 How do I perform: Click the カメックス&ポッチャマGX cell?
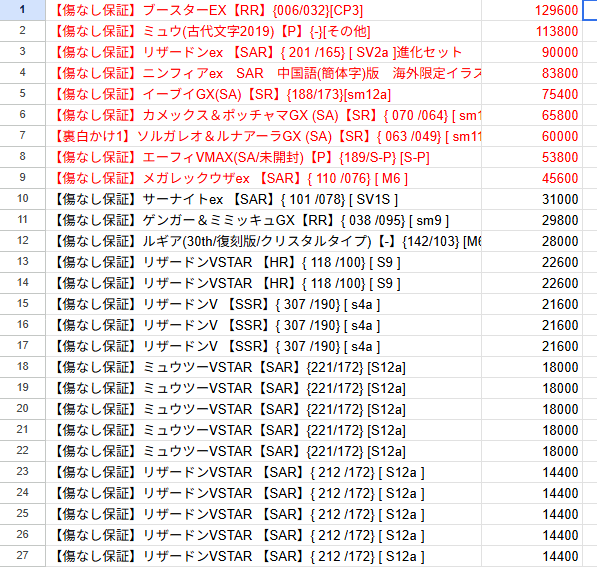[263, 115]
